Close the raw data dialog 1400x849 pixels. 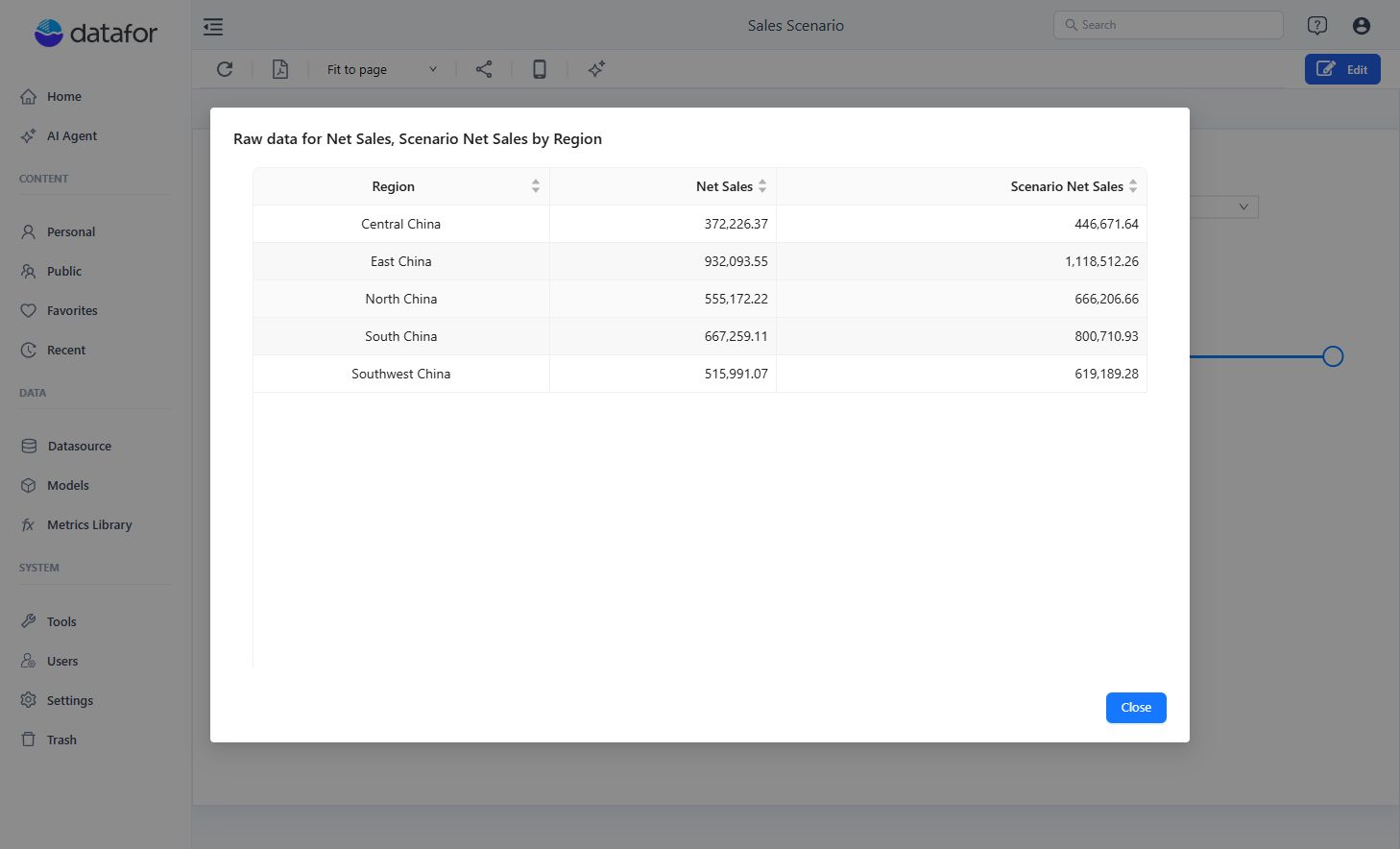(x=1136, y=708)
